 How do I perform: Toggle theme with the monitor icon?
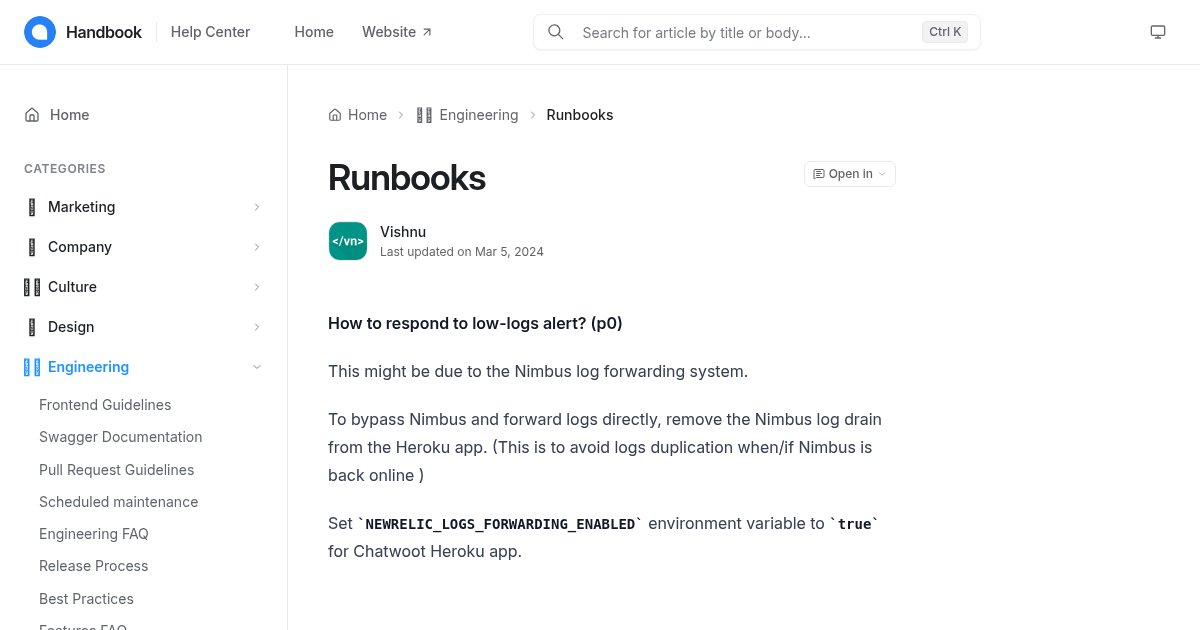pyautogui.click(x=1158, y=32)
